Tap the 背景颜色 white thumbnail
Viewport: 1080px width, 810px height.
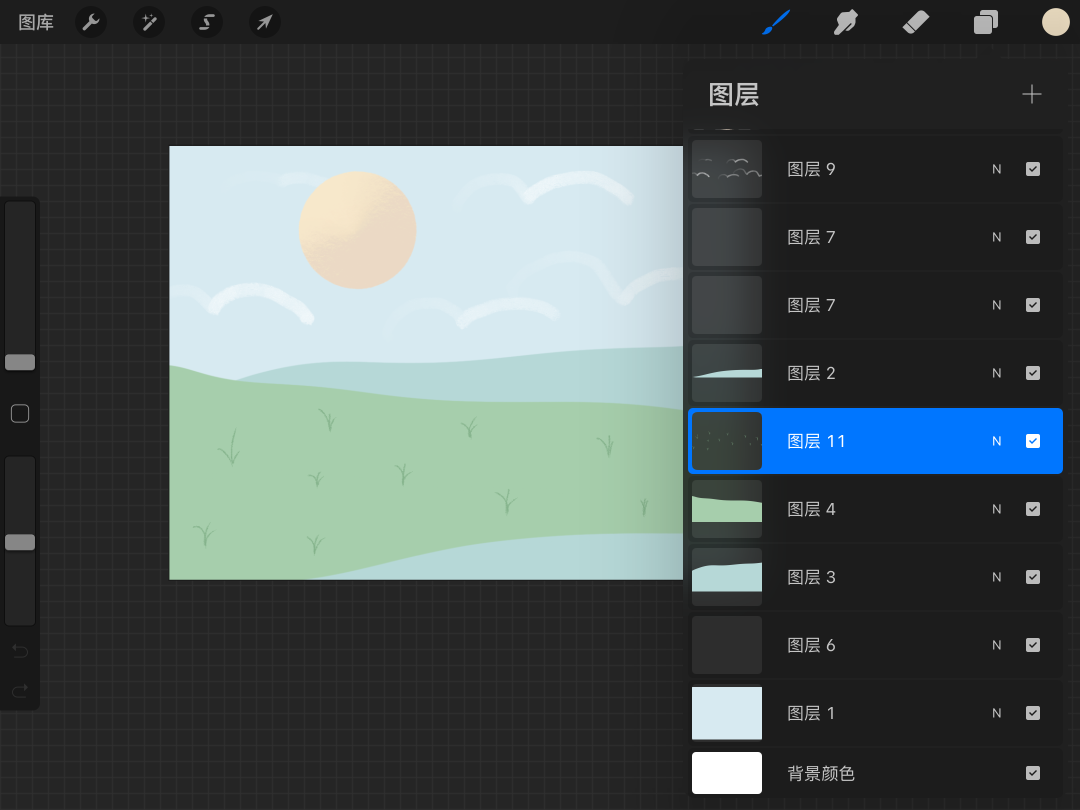[727, 773]
